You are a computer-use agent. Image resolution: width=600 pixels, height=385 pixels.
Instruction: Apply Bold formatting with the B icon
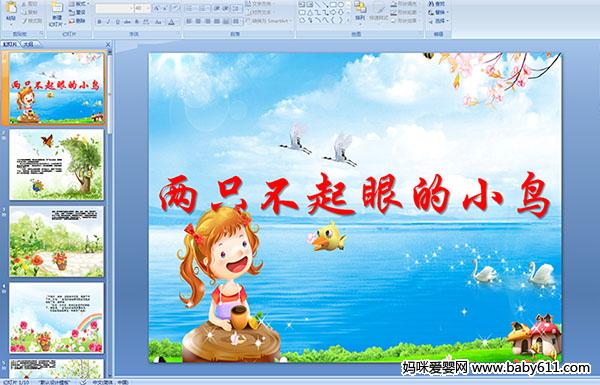click(x=99, y=22)
